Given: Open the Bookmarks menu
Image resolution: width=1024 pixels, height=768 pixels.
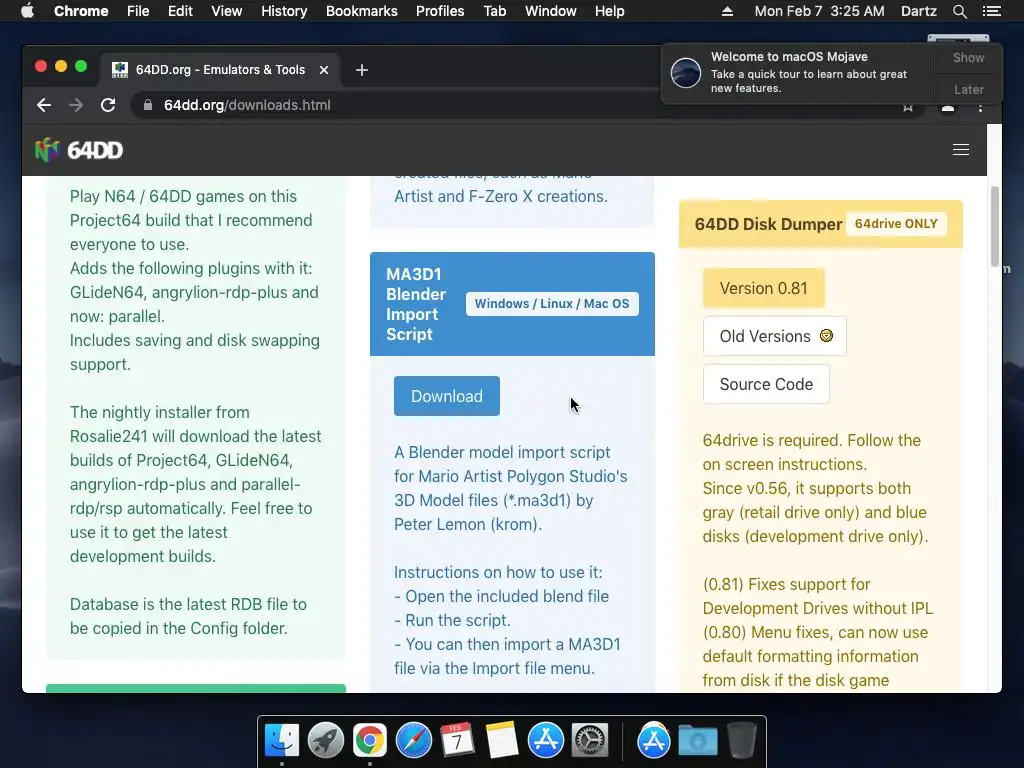Looking at the screenshot, I should tap(362, 11).
